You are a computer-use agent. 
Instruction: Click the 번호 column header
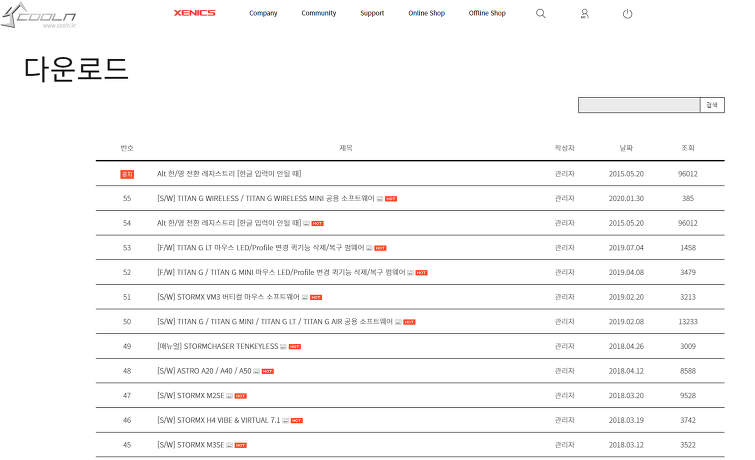click(x=127, y=148)
